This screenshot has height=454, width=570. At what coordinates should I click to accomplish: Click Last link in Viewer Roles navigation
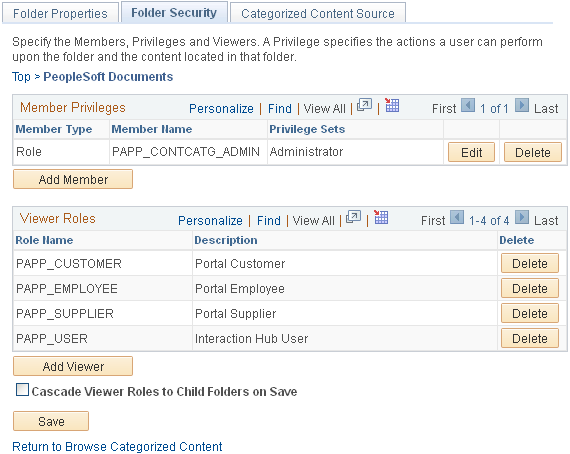point(546,221)
